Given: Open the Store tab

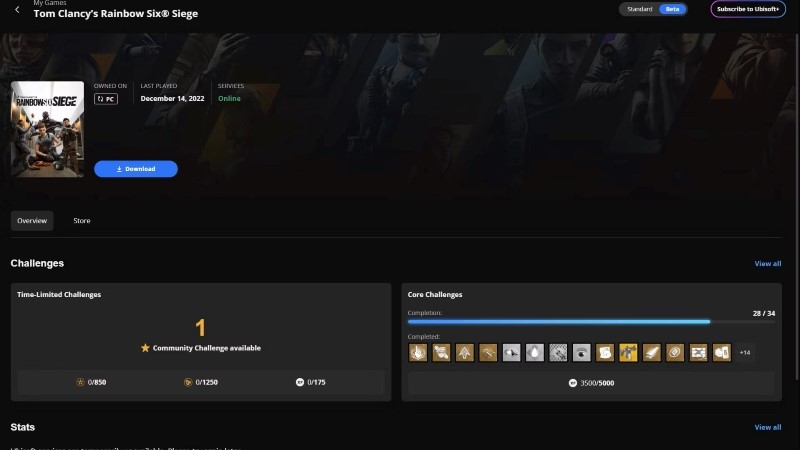Looking at the screenshot, I should click(x=82, y=221).
